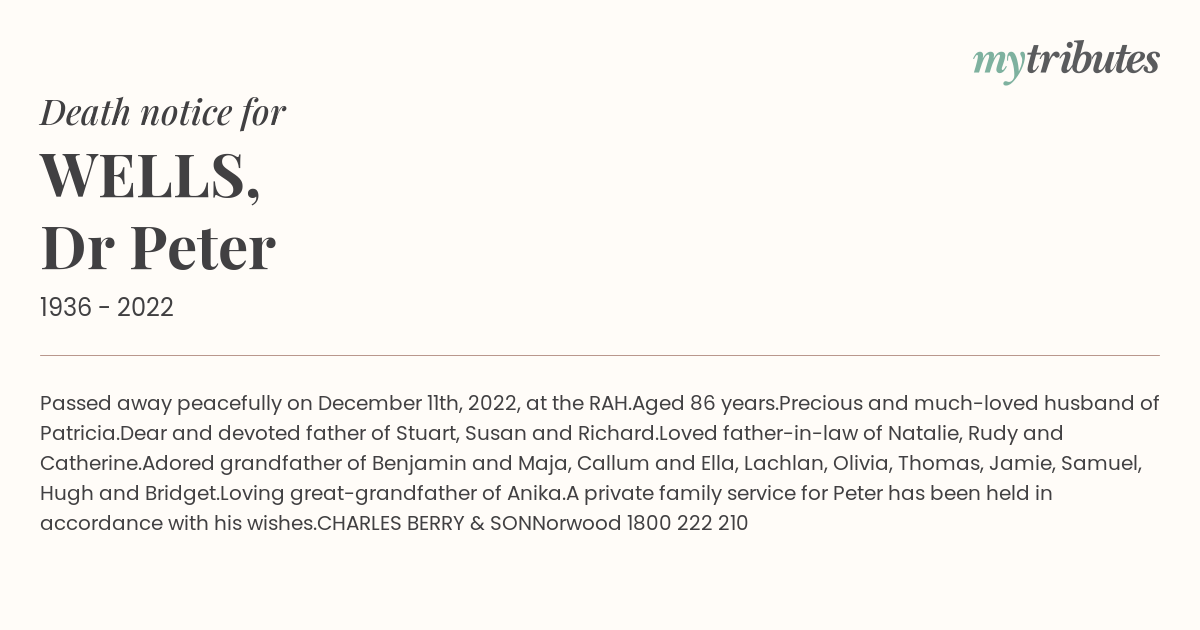Click 'Natalie, Rudy and' in-law names

(975, 434)
